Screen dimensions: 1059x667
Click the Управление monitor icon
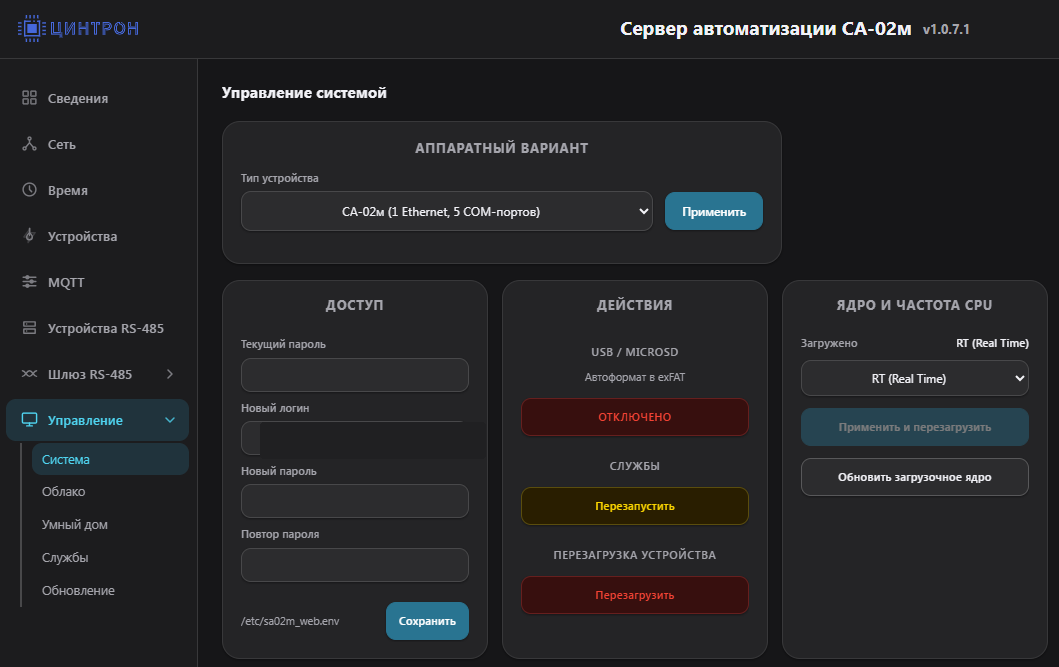coord(29,420)
